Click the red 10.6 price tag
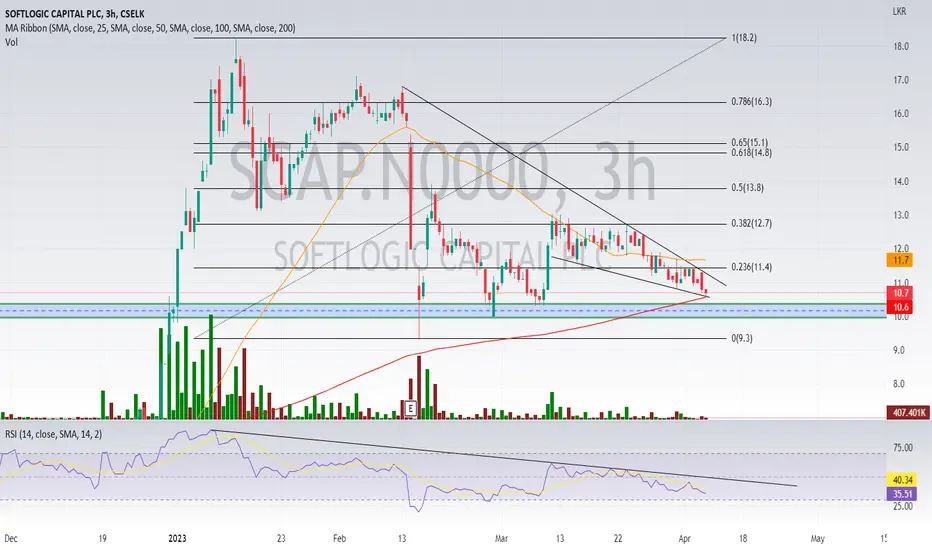 899,307
